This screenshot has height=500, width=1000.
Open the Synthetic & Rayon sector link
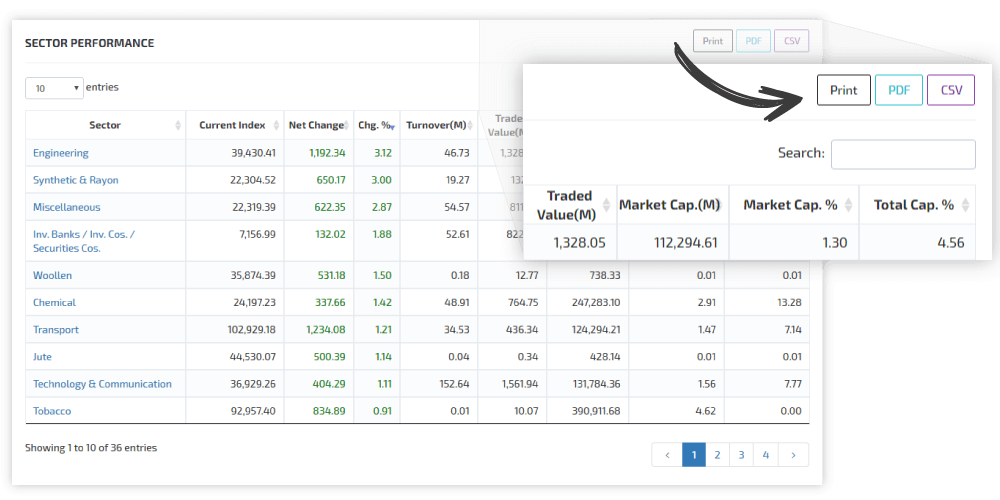pos(76,180)
